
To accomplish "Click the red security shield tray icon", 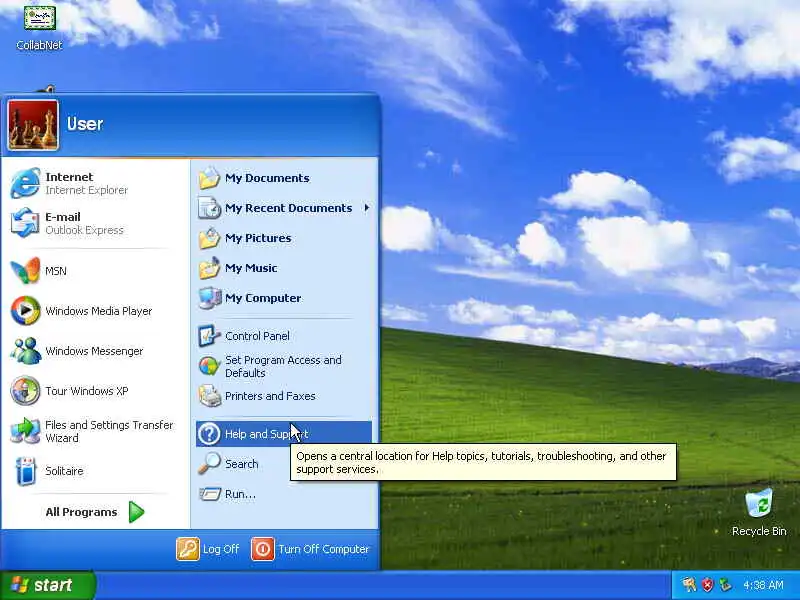I will [x=707, y=585].
